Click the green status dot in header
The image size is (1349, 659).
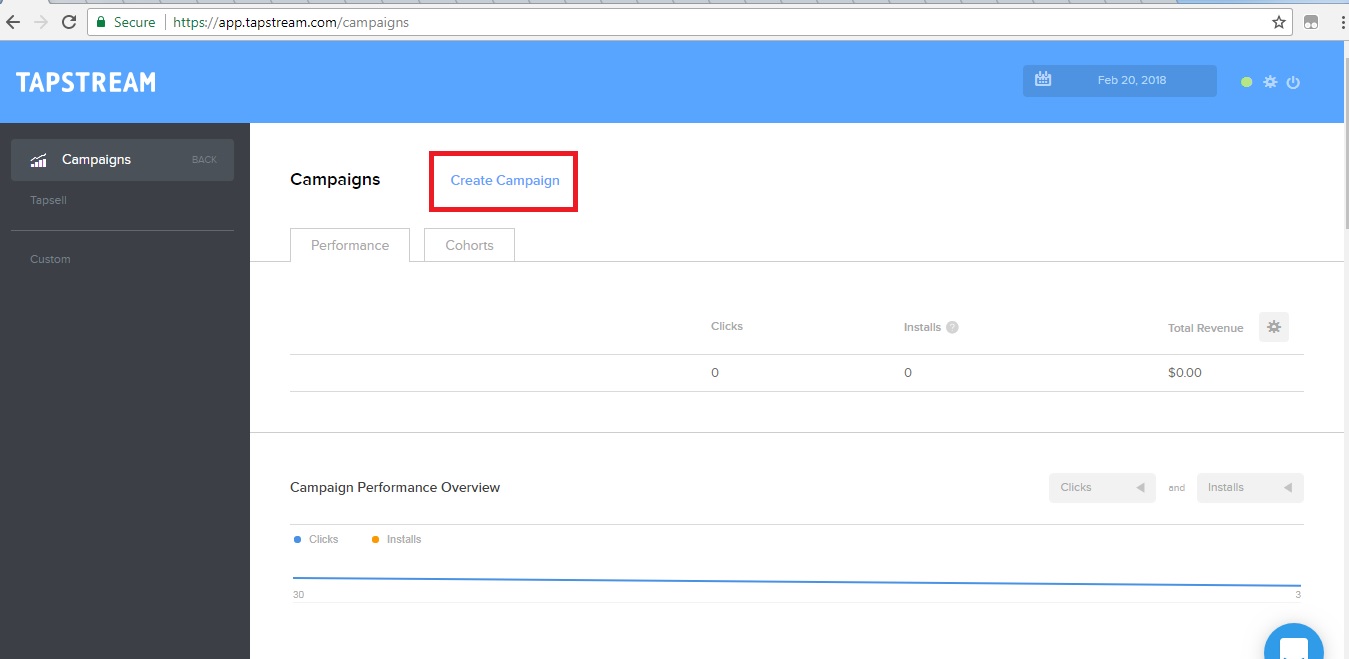1246,82
